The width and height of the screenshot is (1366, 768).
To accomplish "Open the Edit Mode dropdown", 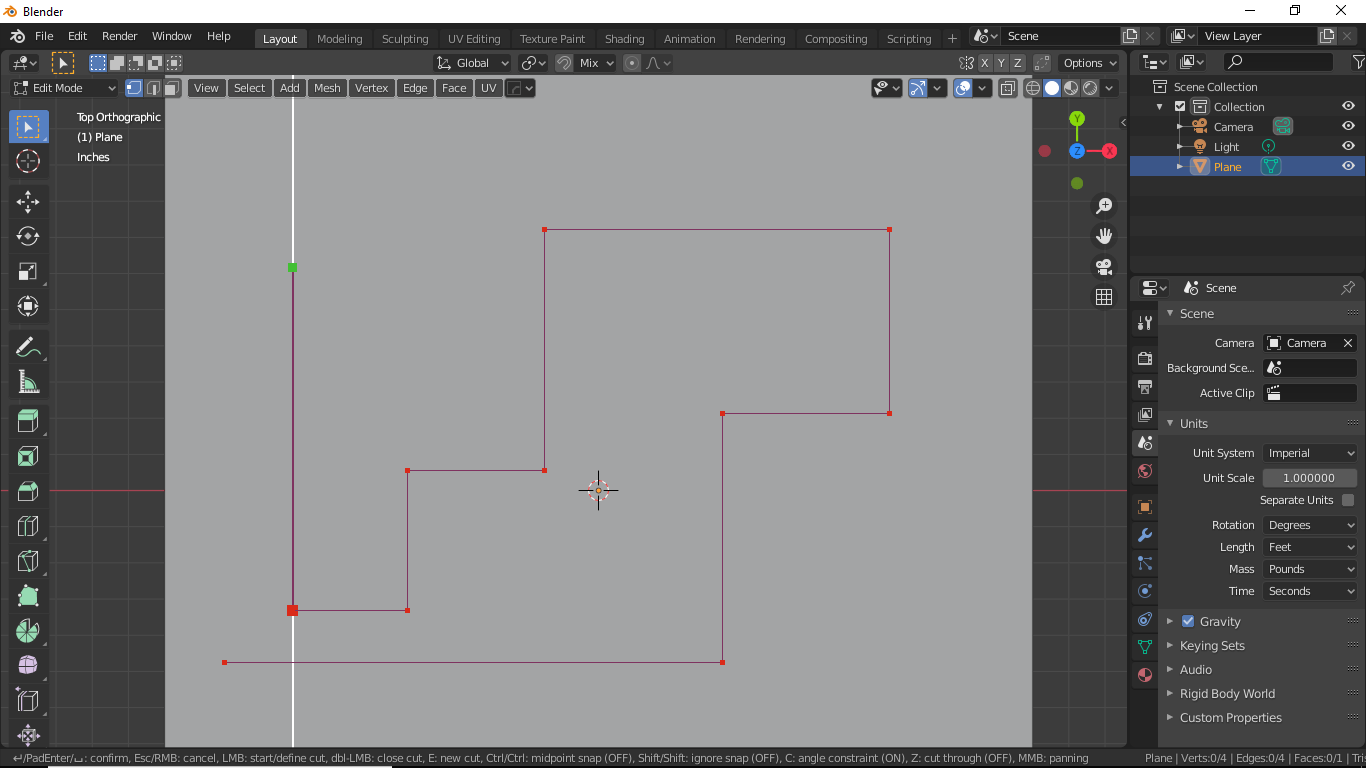I will pos(64,88).
